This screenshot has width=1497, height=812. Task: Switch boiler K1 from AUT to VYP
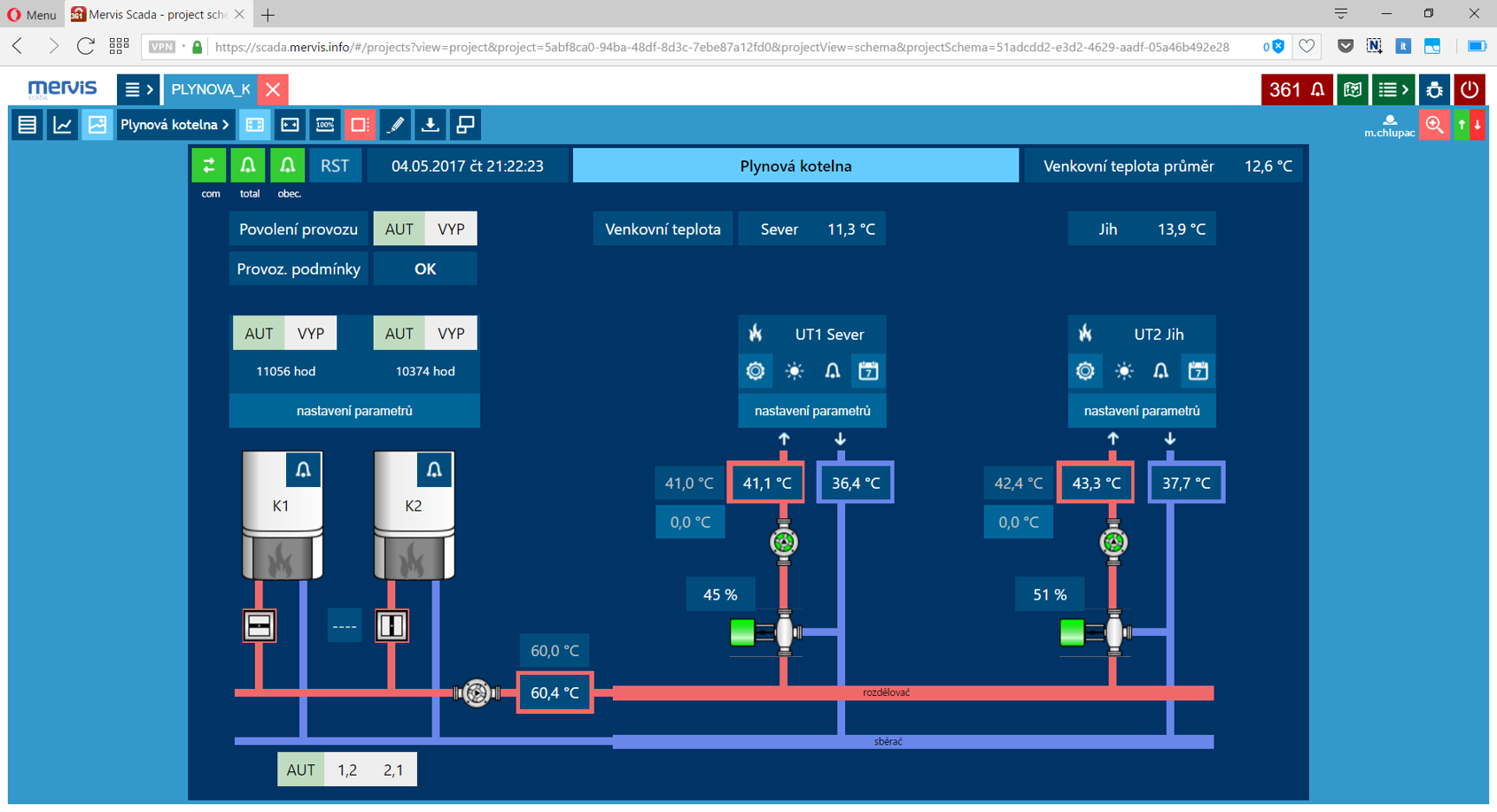click(311, 332)
